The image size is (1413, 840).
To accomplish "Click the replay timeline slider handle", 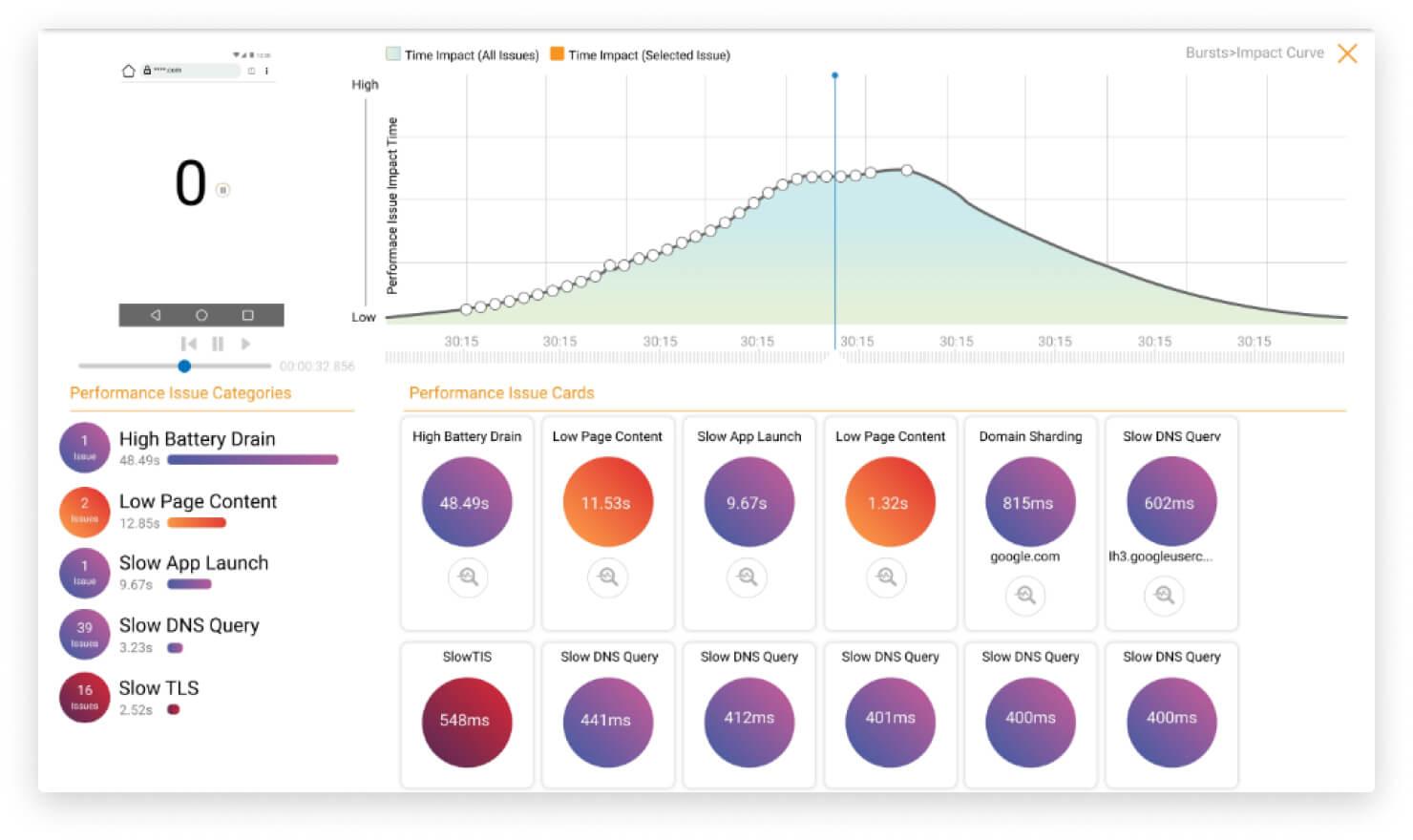I will click(x=185, y=366).
